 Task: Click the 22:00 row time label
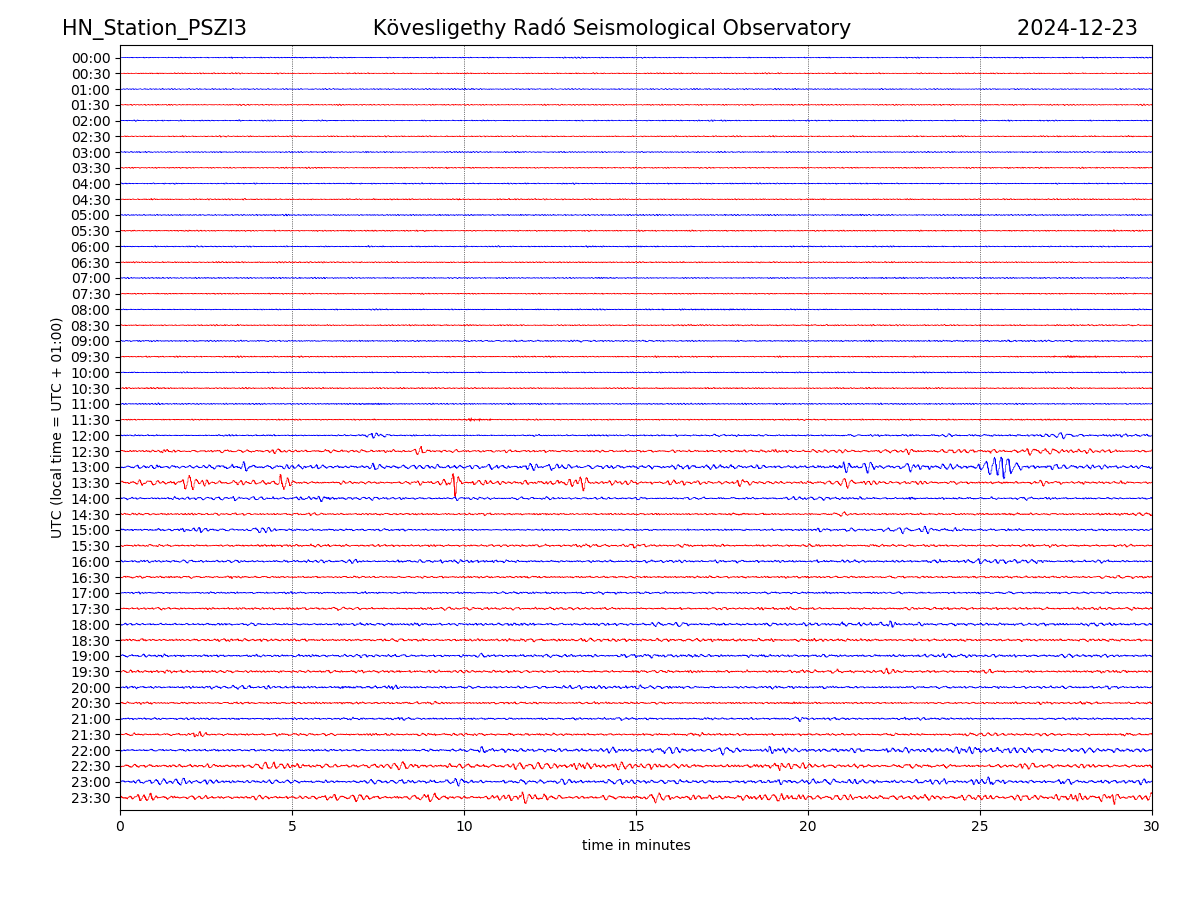tap(90, 751)
